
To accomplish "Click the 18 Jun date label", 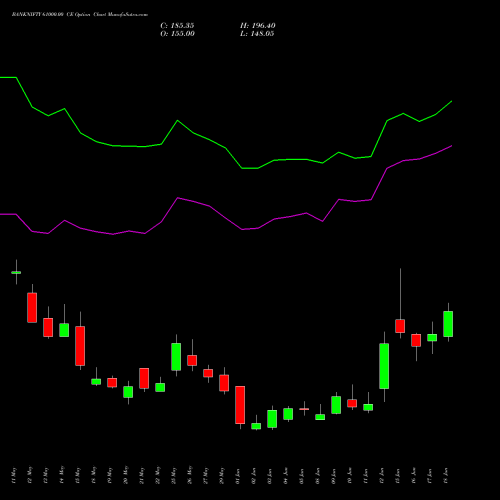I will click(x=446, y=476).
